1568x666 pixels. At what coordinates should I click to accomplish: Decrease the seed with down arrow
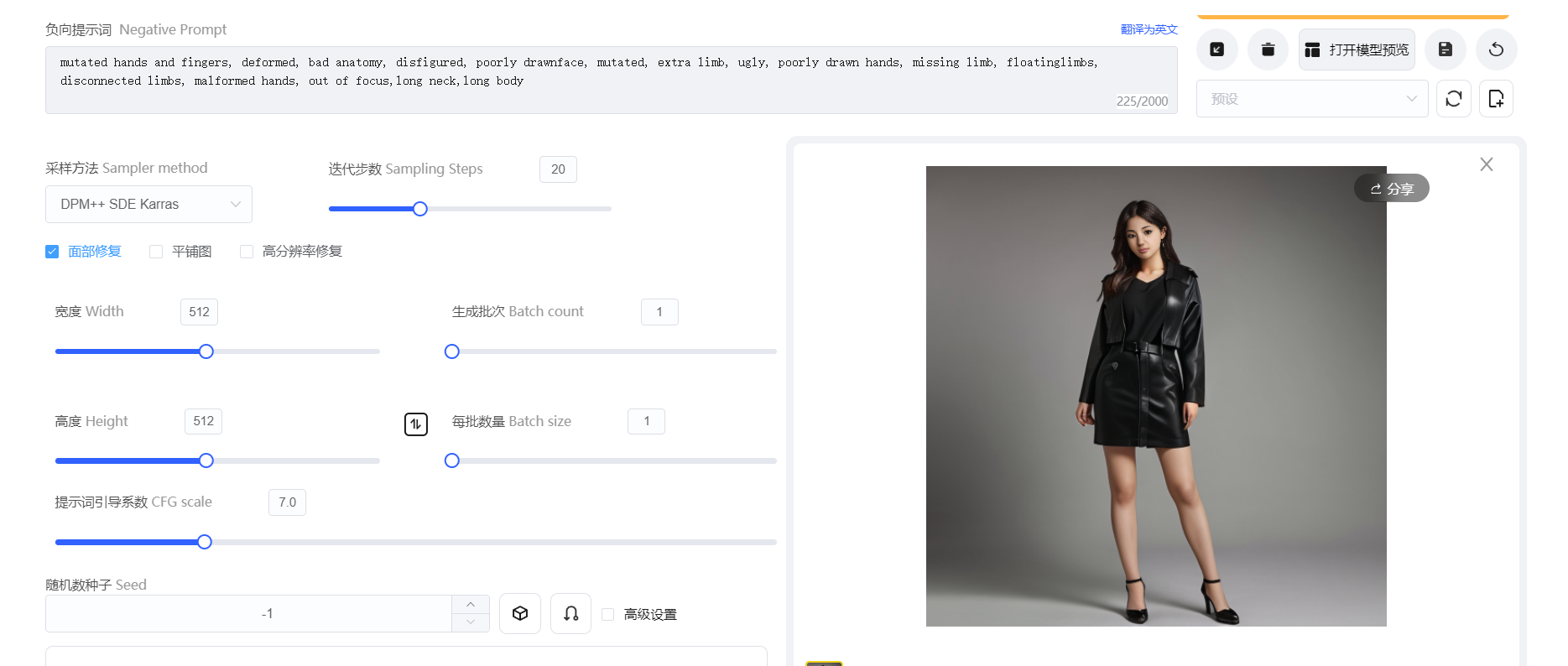[x=471, y=622]
